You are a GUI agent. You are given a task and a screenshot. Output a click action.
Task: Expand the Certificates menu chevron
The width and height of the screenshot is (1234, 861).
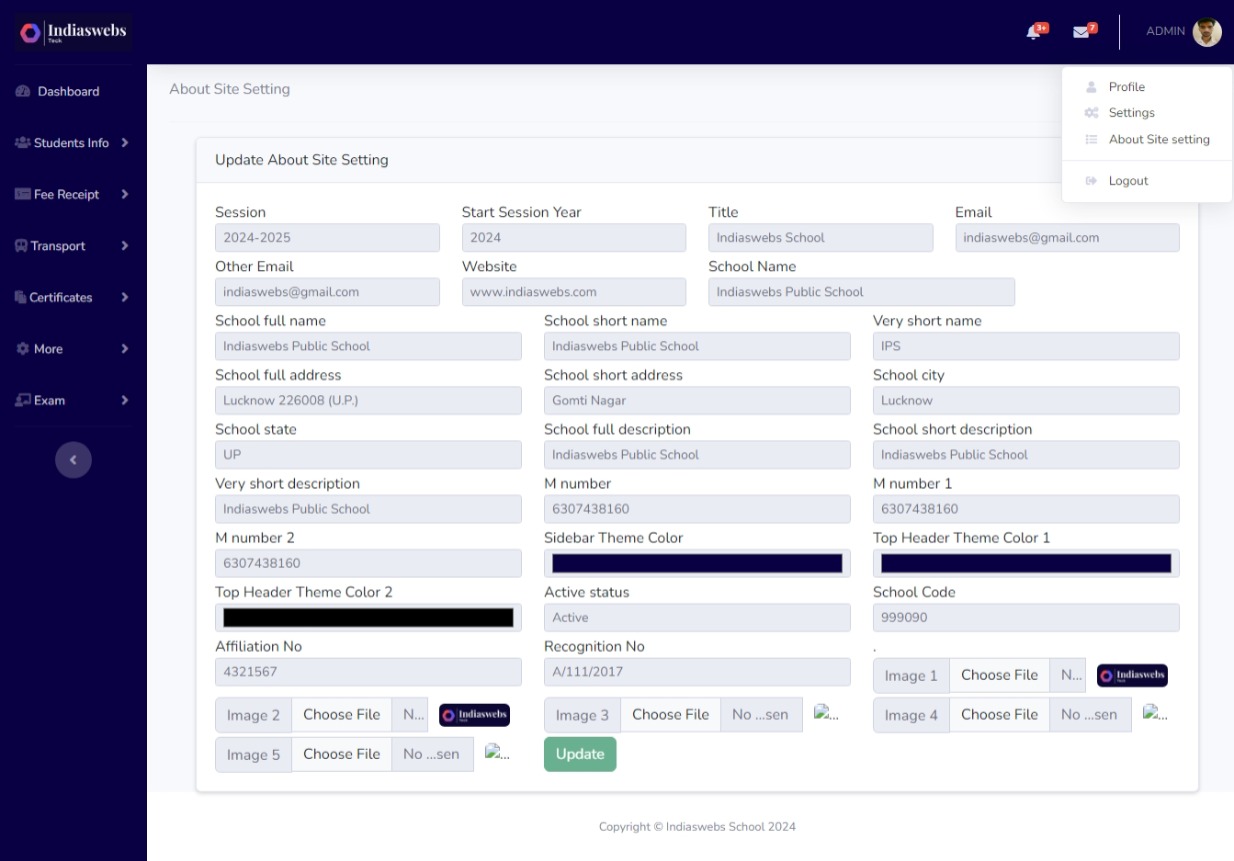(125, 298)
